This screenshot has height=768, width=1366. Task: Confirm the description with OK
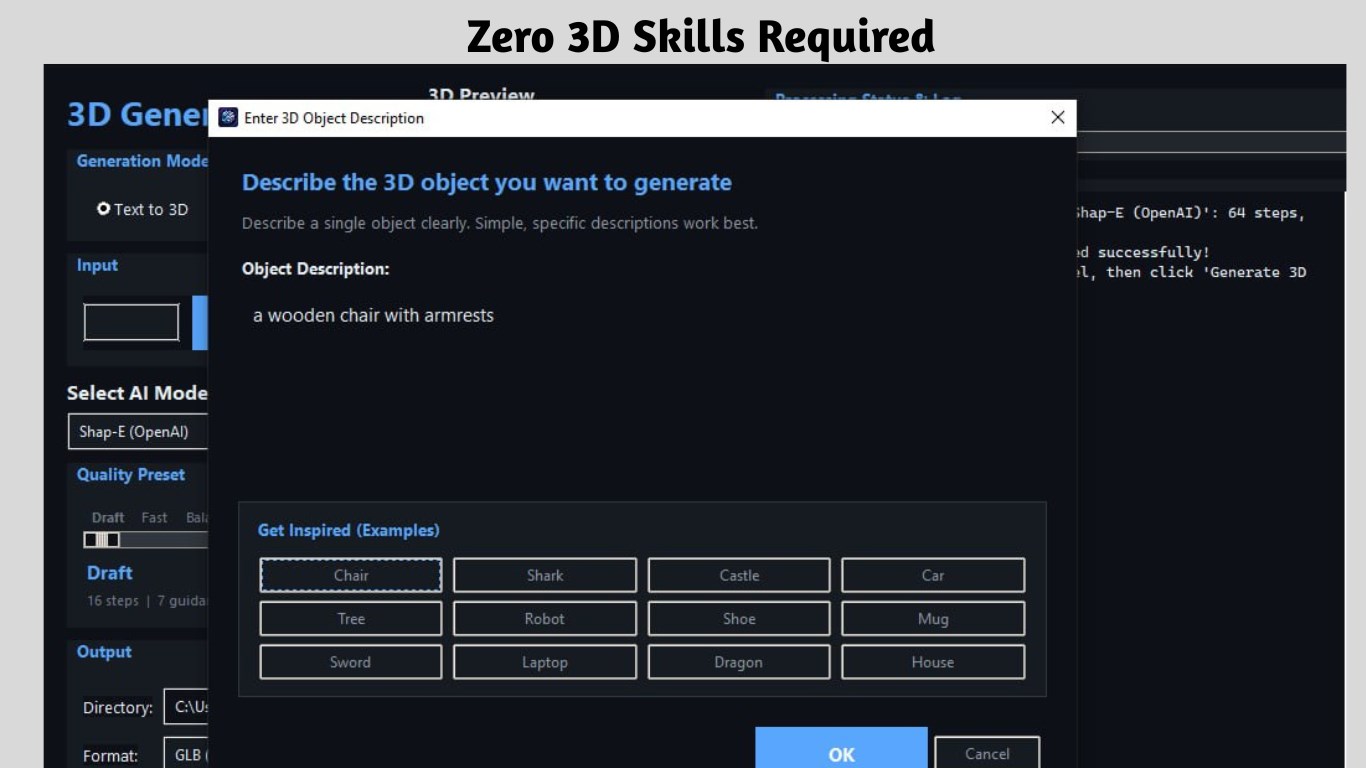point(841,748)
